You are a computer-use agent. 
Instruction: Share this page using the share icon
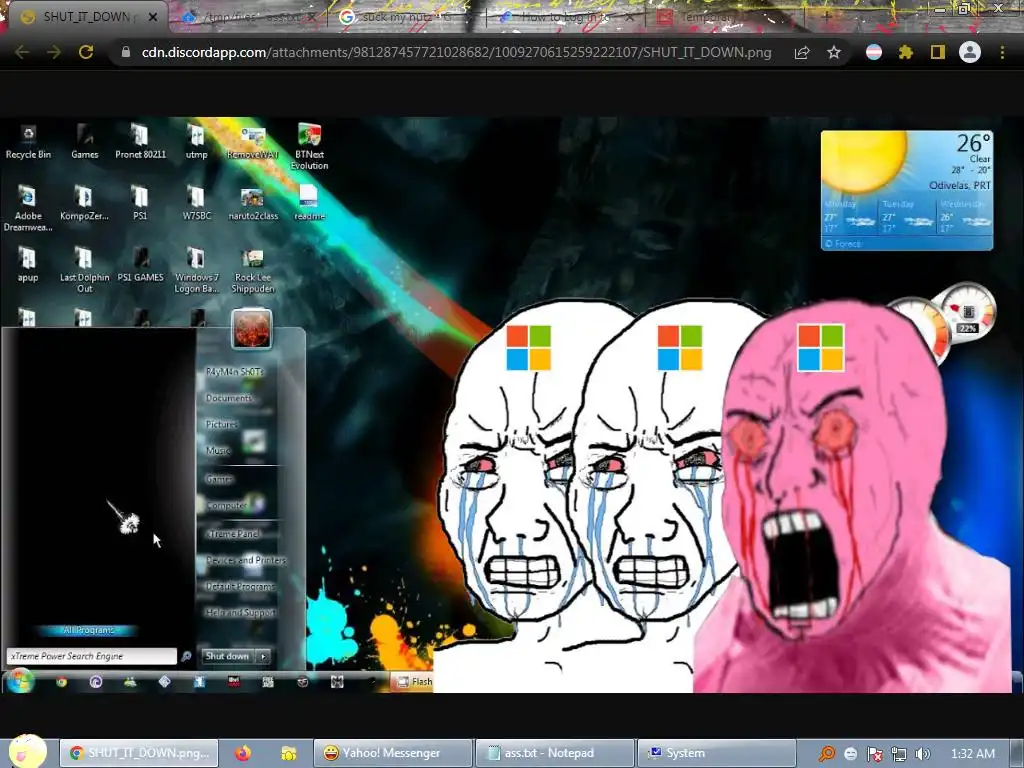[802, 52]
